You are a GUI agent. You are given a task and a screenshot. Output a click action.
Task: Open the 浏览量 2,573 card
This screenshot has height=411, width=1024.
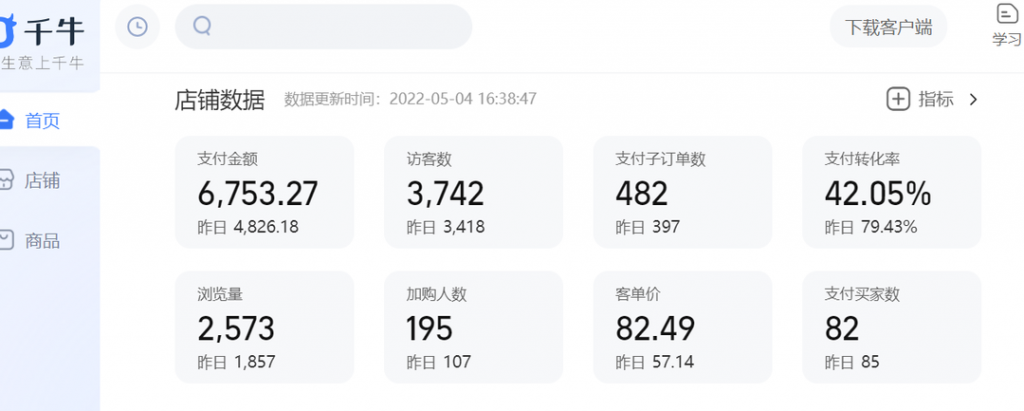pyautogui.click(x=264, y=327)
